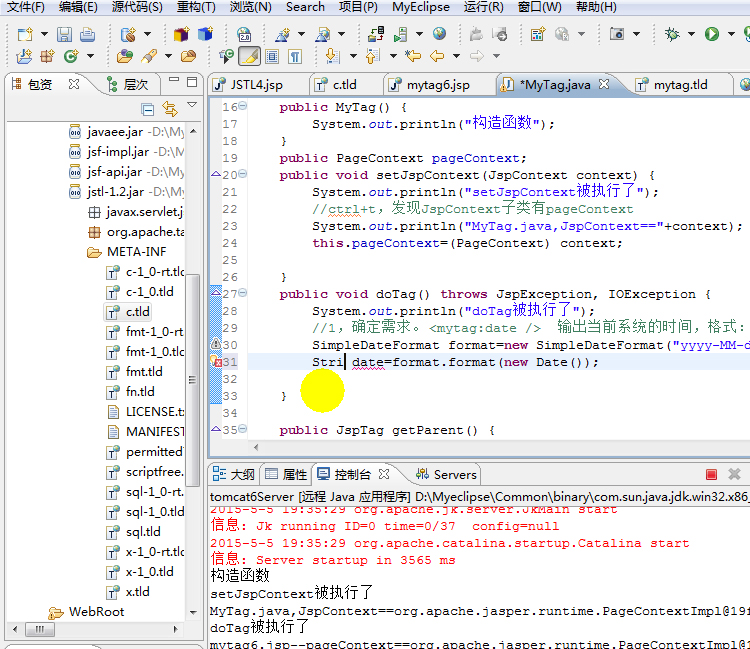This screenshot has height=649, width=750.
Task: Switch to JSTL4.jsp editor tab
Action: coord(256,85)
